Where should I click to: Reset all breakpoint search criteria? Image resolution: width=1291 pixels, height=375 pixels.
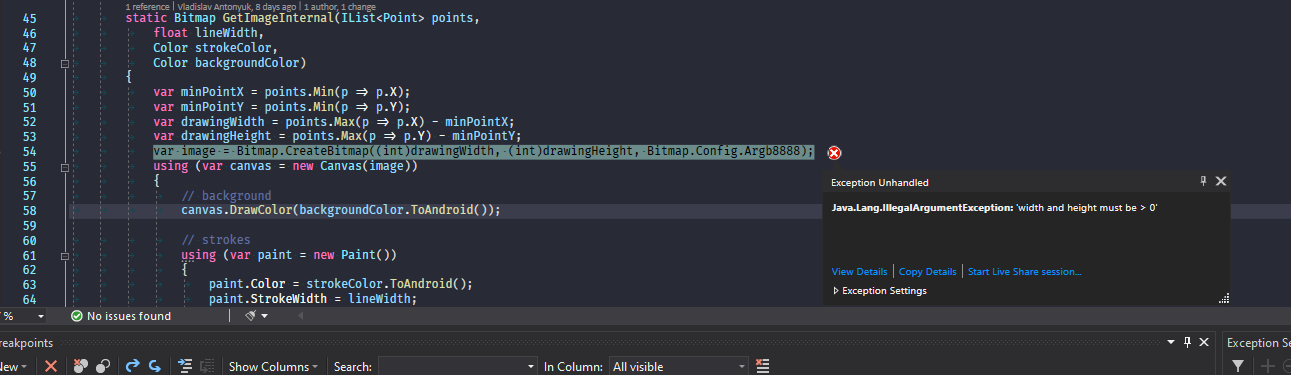coord(763,367)
